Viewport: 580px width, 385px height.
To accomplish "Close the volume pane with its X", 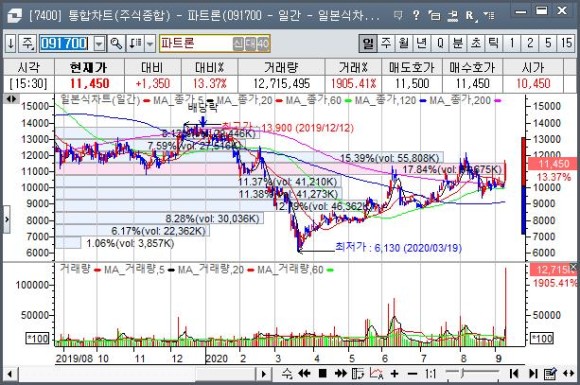I will [573, 267].
